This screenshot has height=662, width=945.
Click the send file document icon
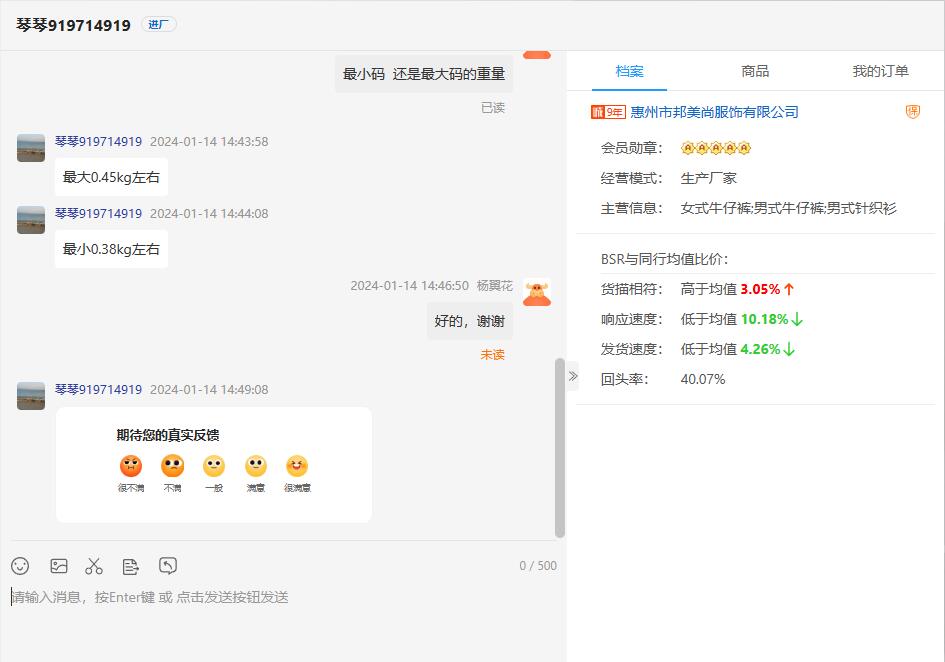pyautogui.click(x=130, y=566)
